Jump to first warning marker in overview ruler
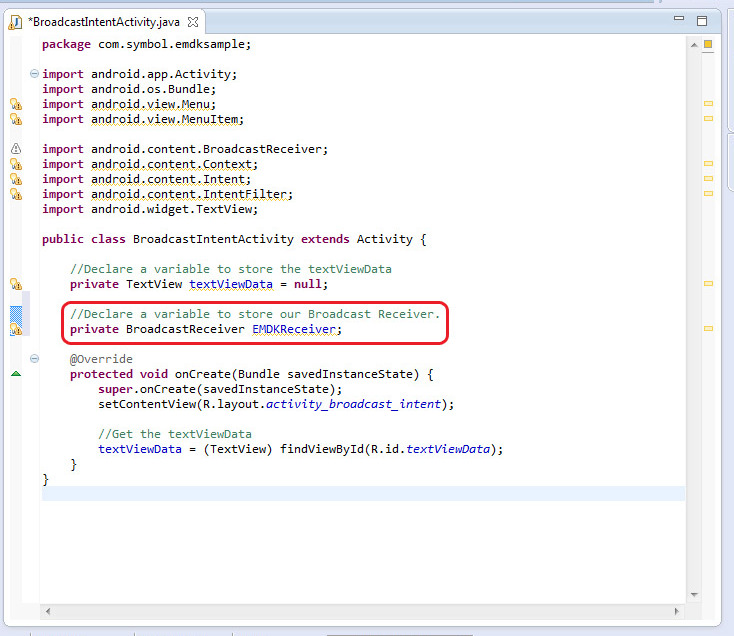Image resolution: width=734 pixels, height=636 pixels. [708, 104]
